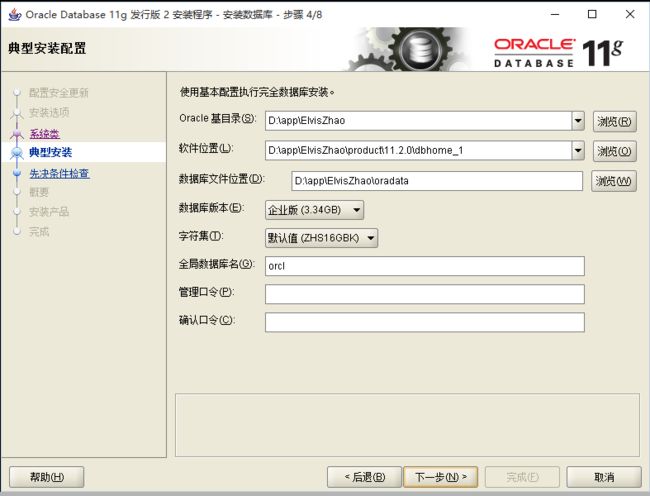Click the global database name field containing orcl

tap(425, 266)
